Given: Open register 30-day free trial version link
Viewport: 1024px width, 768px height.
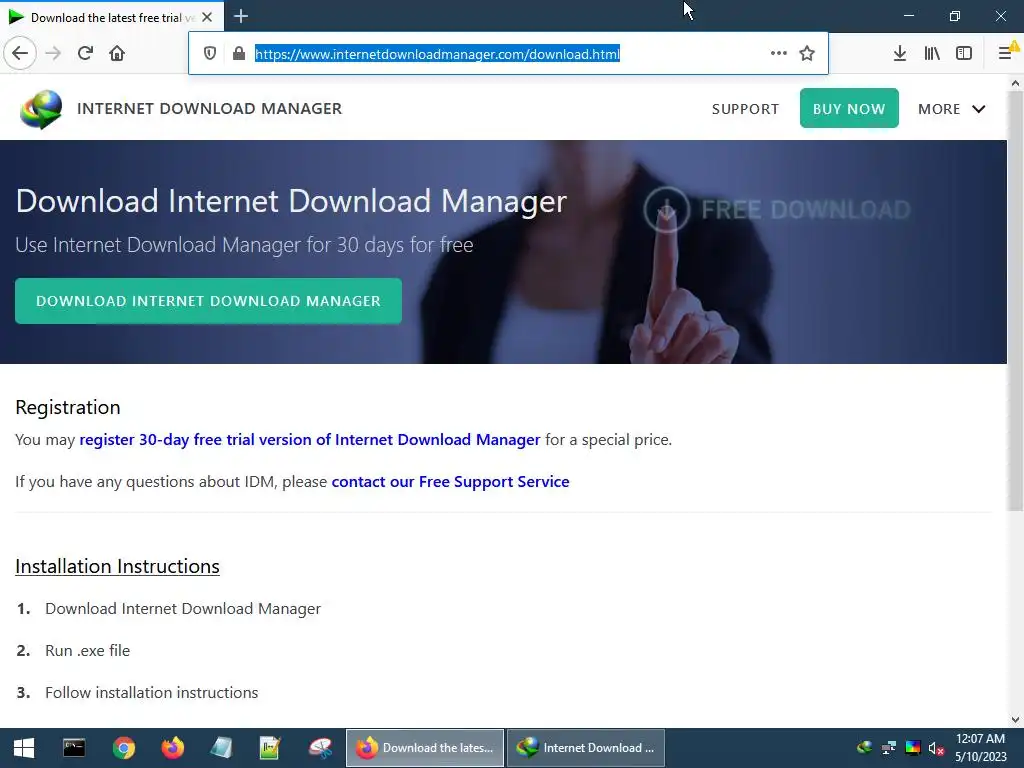Looking at the screenshot, I should pos(310,440).
